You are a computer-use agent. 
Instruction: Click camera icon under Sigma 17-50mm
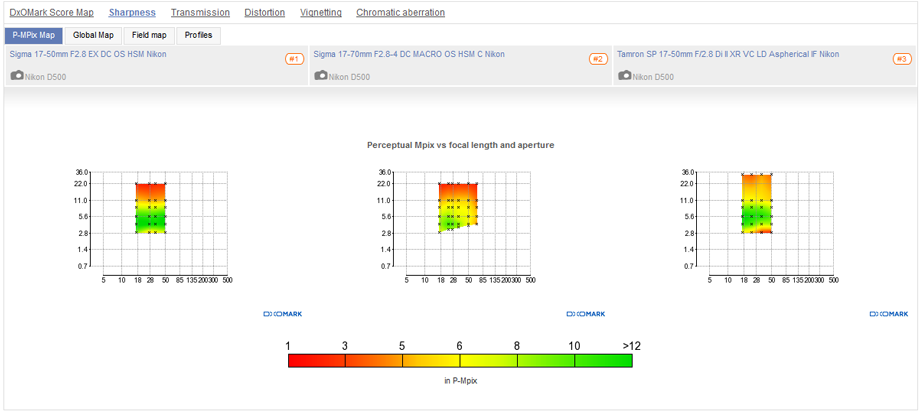point(17,76)
